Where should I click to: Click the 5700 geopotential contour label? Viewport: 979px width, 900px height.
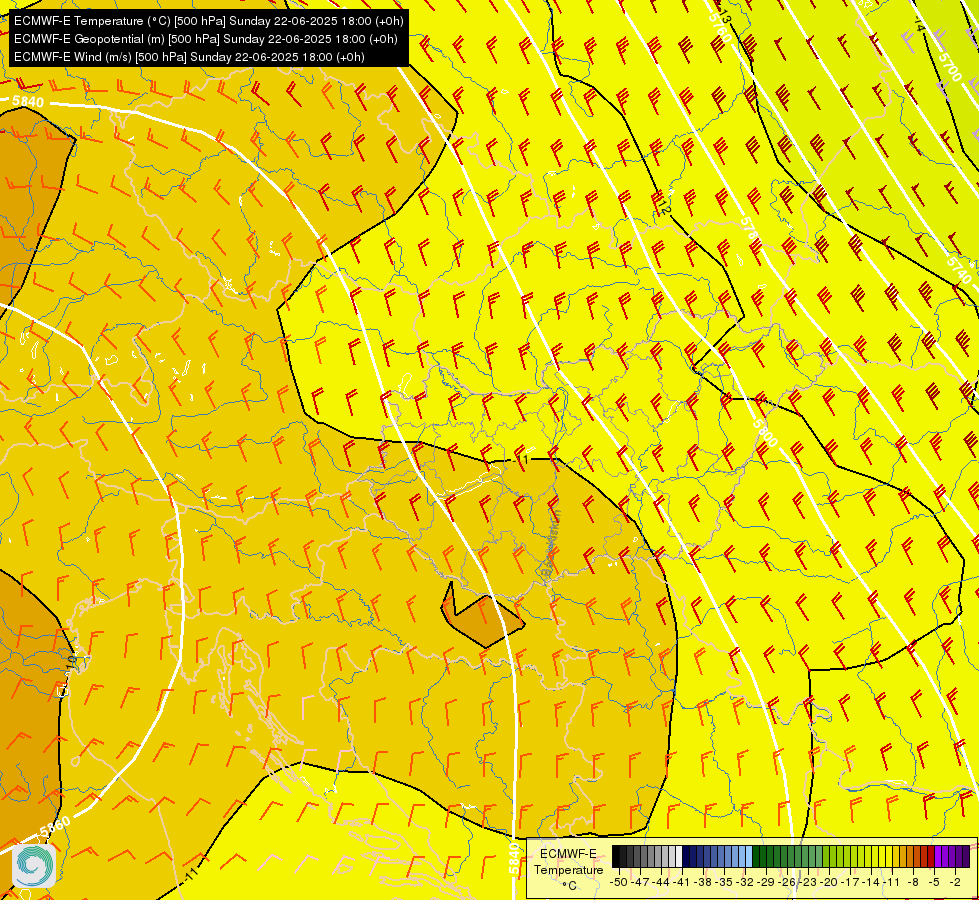tap(950, 67)
